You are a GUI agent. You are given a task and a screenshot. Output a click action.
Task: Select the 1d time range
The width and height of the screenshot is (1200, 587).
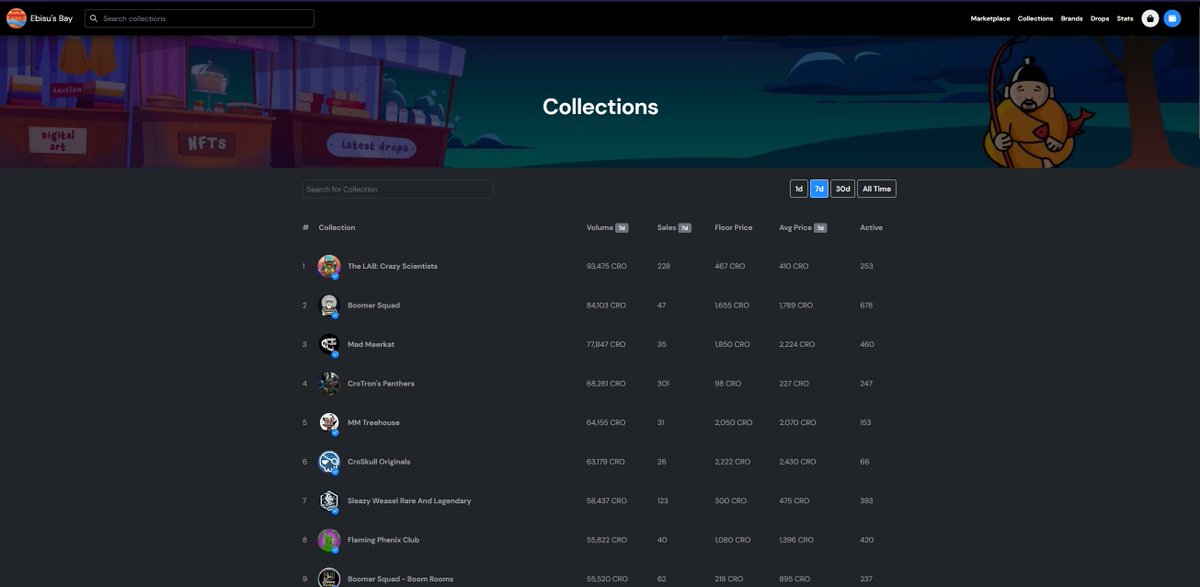pos(798,188)
